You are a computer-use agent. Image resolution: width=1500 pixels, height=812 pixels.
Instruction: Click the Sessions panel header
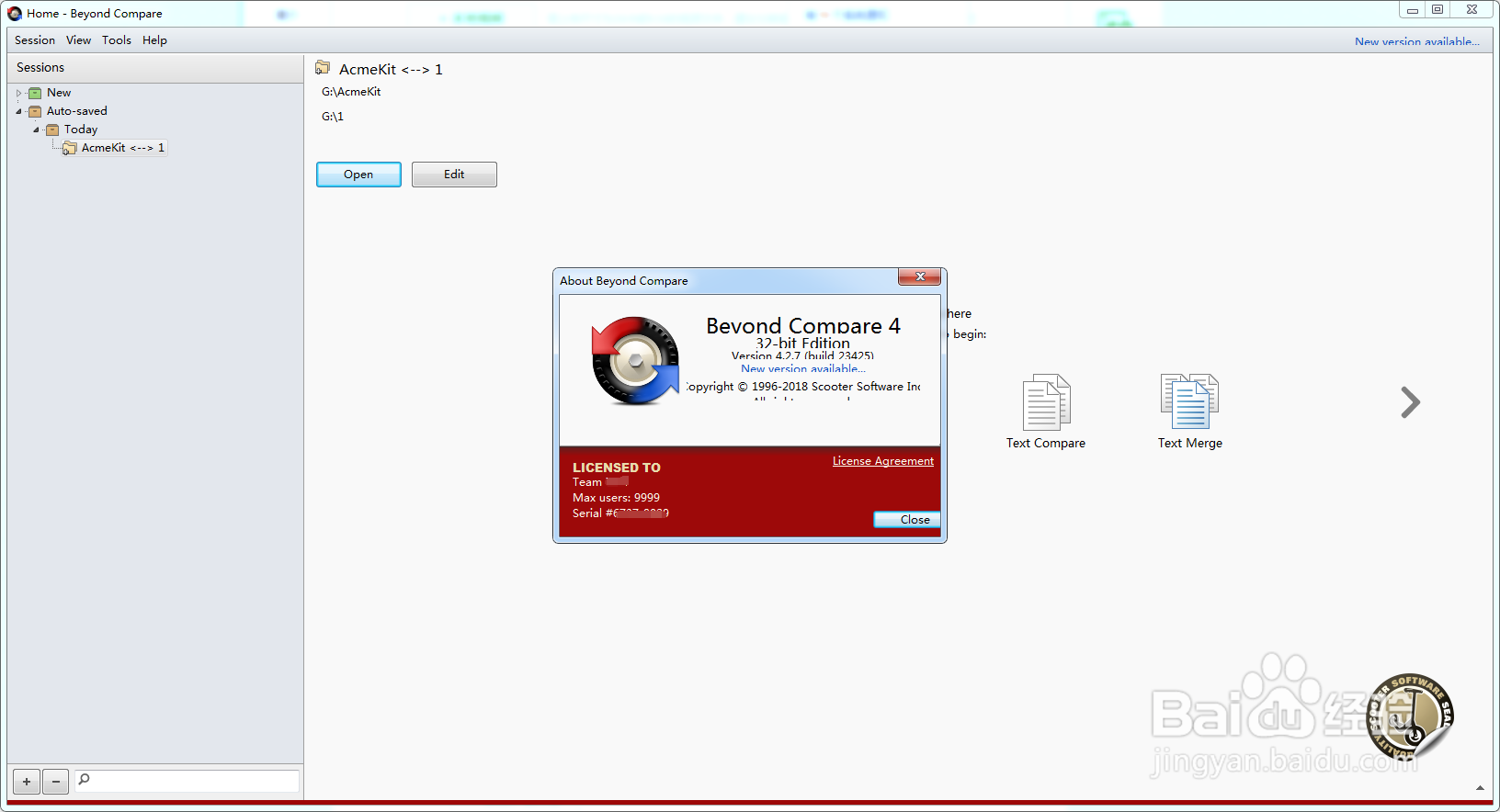coord(155,68)
